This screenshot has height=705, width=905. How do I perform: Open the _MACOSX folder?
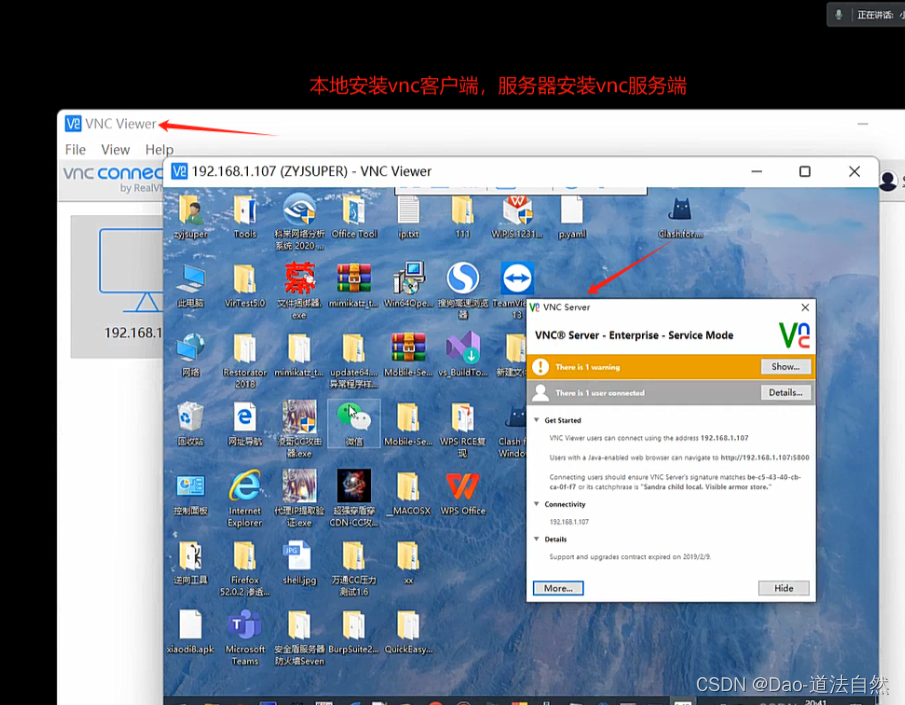point(408,487)
